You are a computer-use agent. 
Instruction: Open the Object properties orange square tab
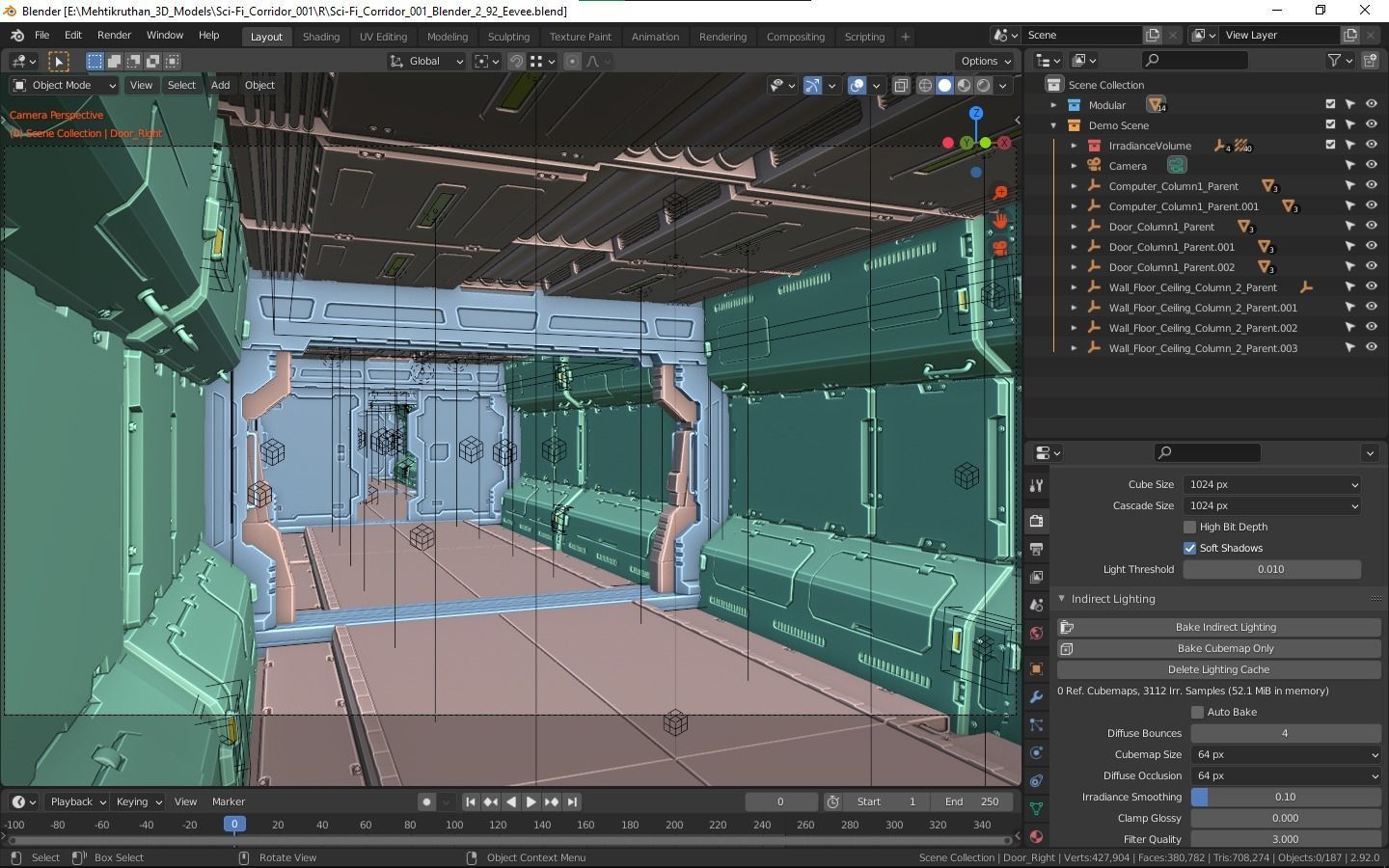pyautogui.click(x=1036, y=668)
